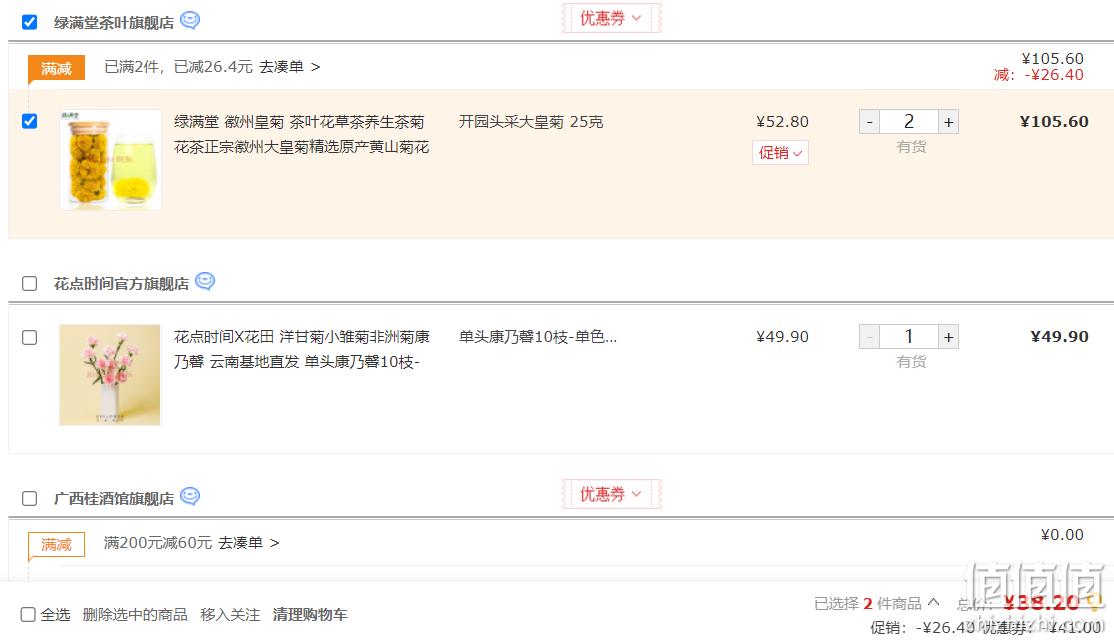Open 优惠券 dropdown for 绿满堂茶叶旗舰店
Viewport: 1114px width, 641px height.
pyautogui.click(x=611, y=18)
